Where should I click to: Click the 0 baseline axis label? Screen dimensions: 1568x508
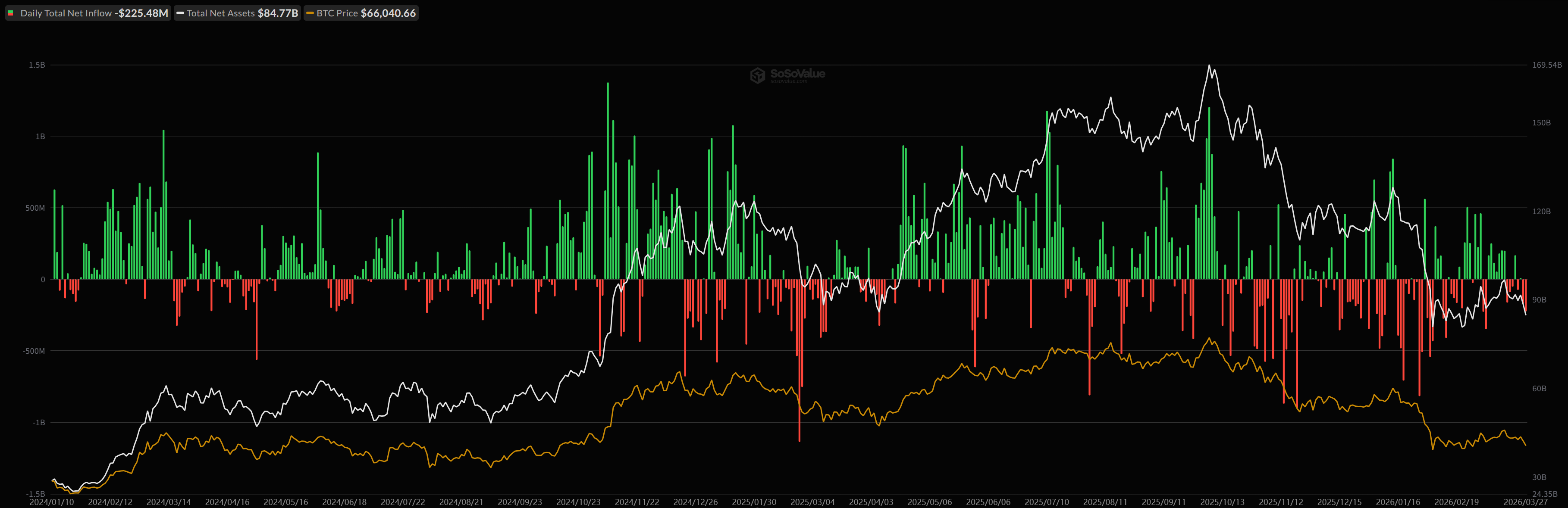coord(43,280)
